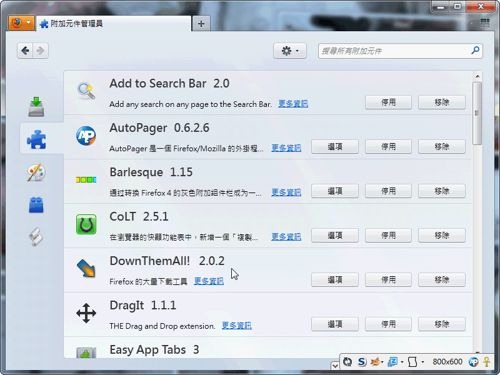The width and height of the screenshot is (500, 375).
Task: Click 移除 for AutoPager
Action: point(442,147)
